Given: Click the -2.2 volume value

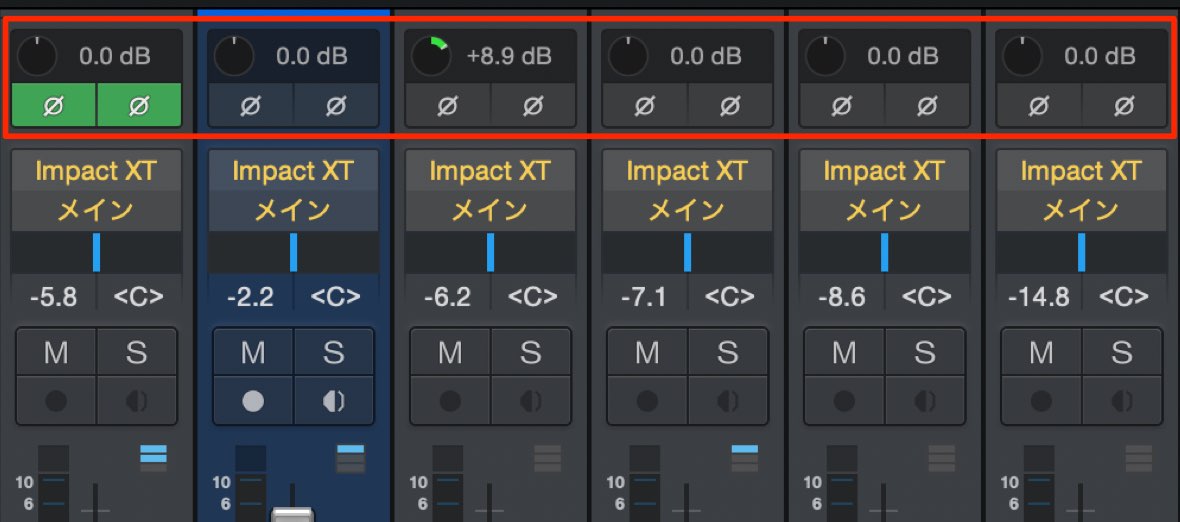Looking at the screenshot, I should pyautogui.click(x=250, y=296).
